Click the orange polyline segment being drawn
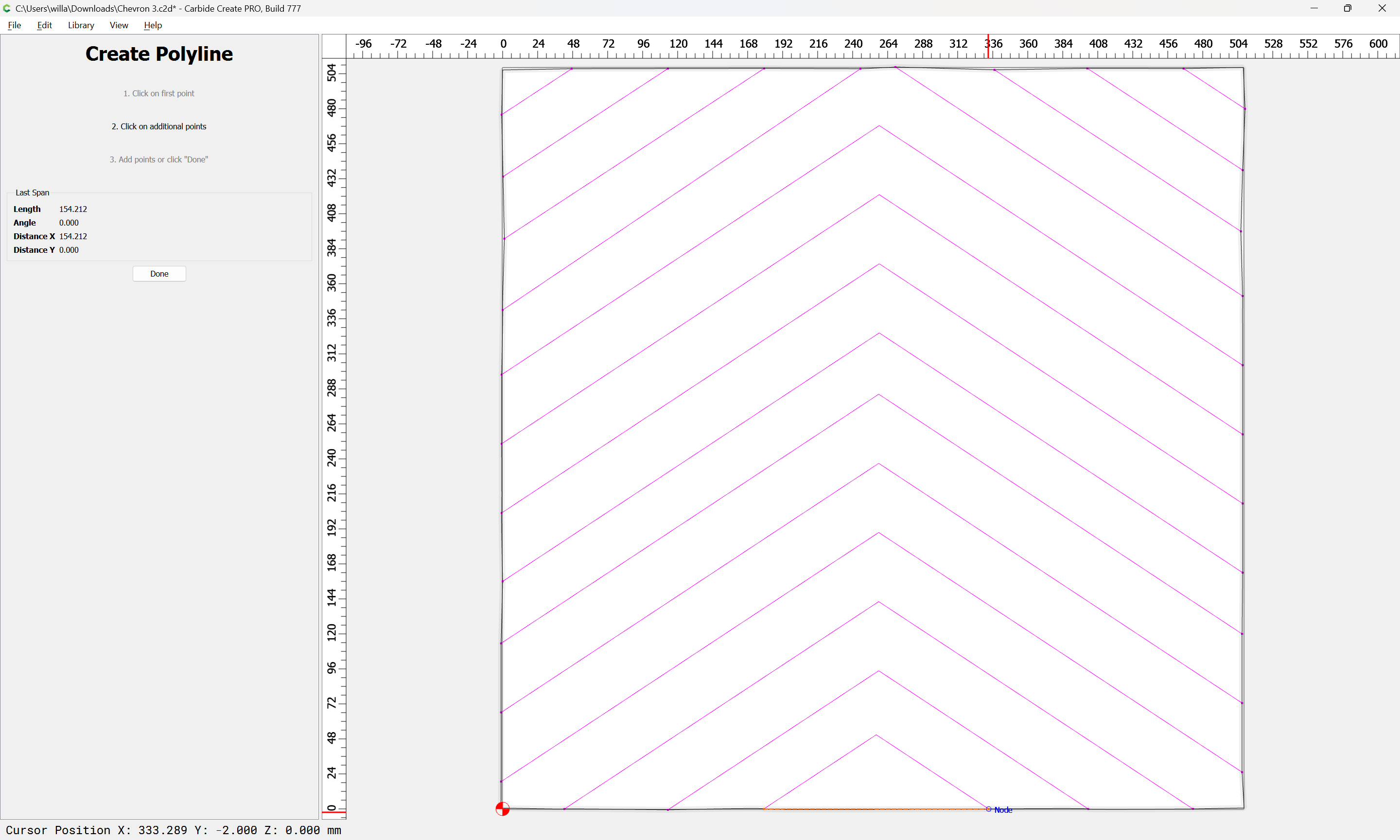 pyautogui.click(x=875, y=809)
